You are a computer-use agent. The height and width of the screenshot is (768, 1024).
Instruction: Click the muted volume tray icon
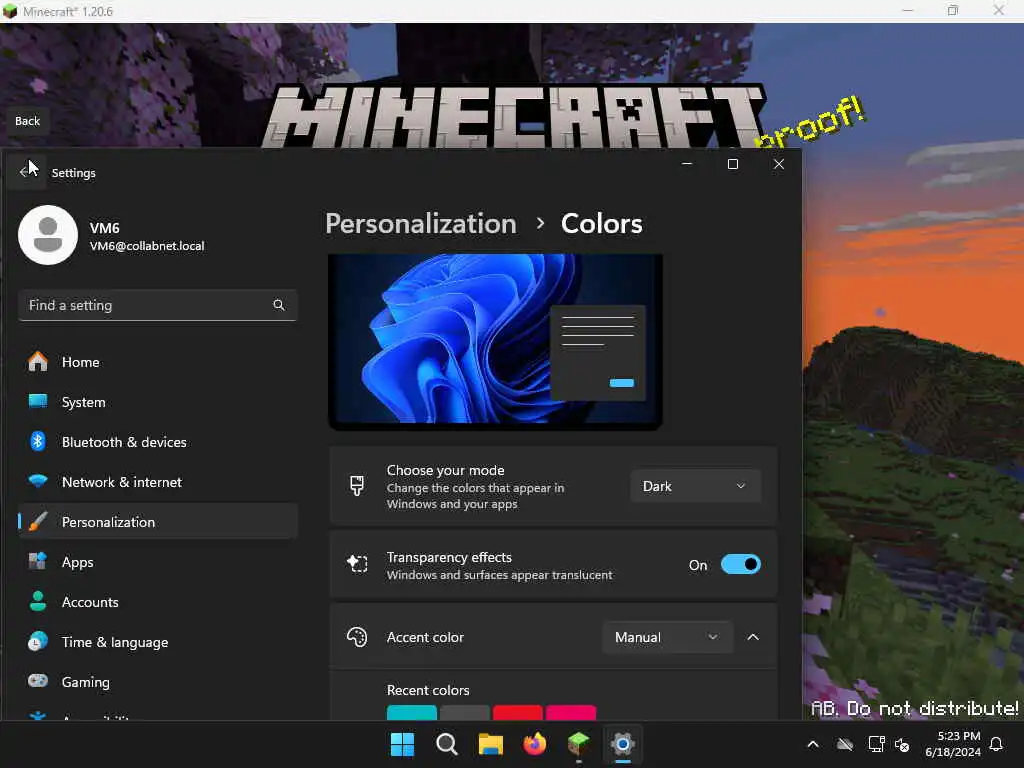coord(903,744)
